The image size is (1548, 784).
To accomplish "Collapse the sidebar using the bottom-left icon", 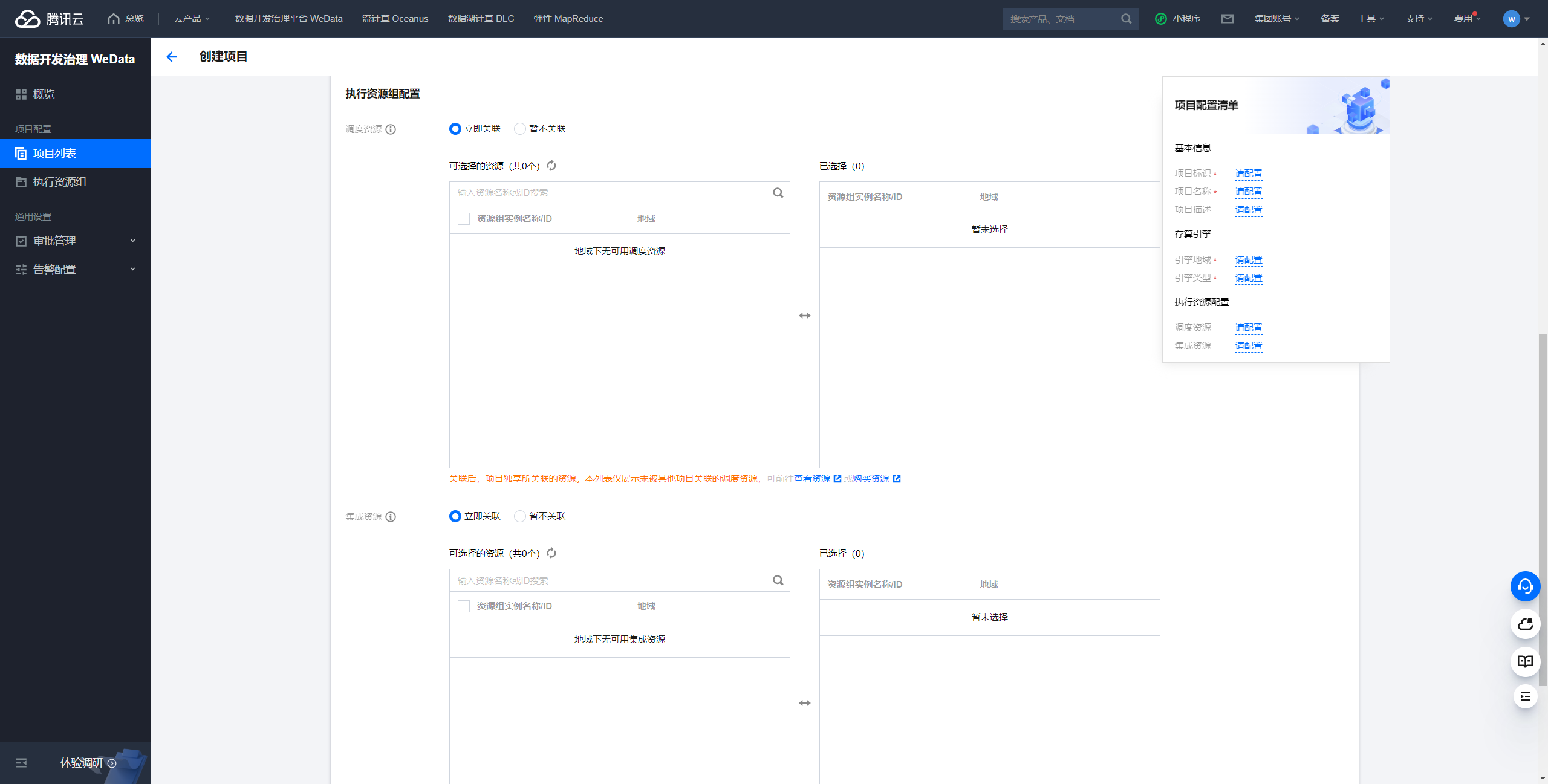I will (x=21, y=763).
